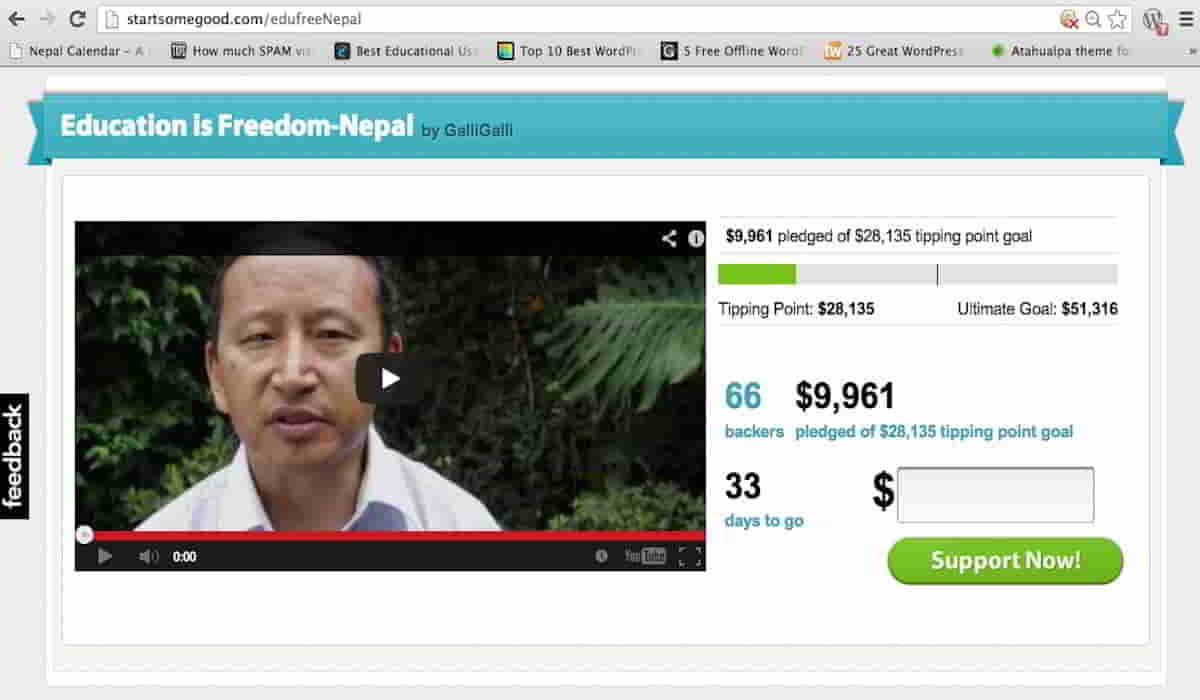Click the YouTube logo in the player
The height and width of the screenshot is (700, 1200).
point(645,556)
